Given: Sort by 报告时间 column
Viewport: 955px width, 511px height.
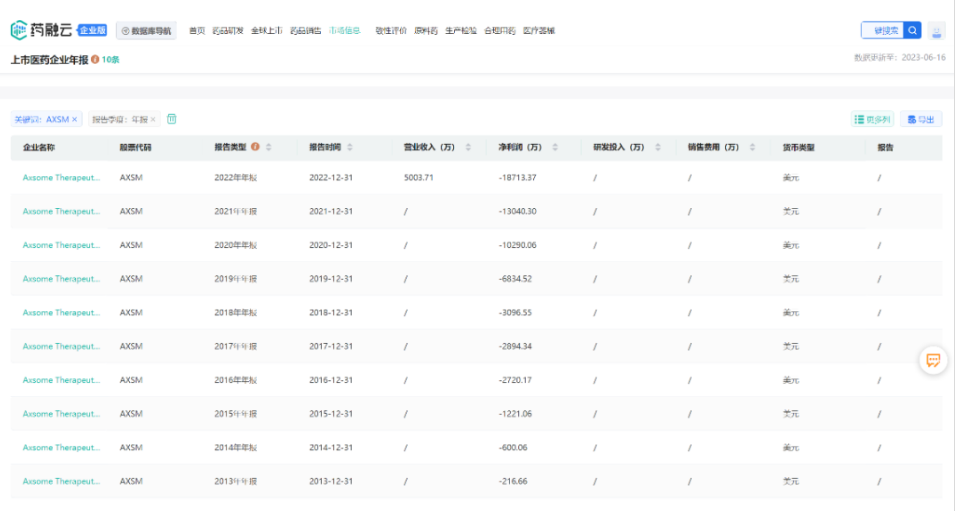Looking at the screenshot, I should (349, 147).
